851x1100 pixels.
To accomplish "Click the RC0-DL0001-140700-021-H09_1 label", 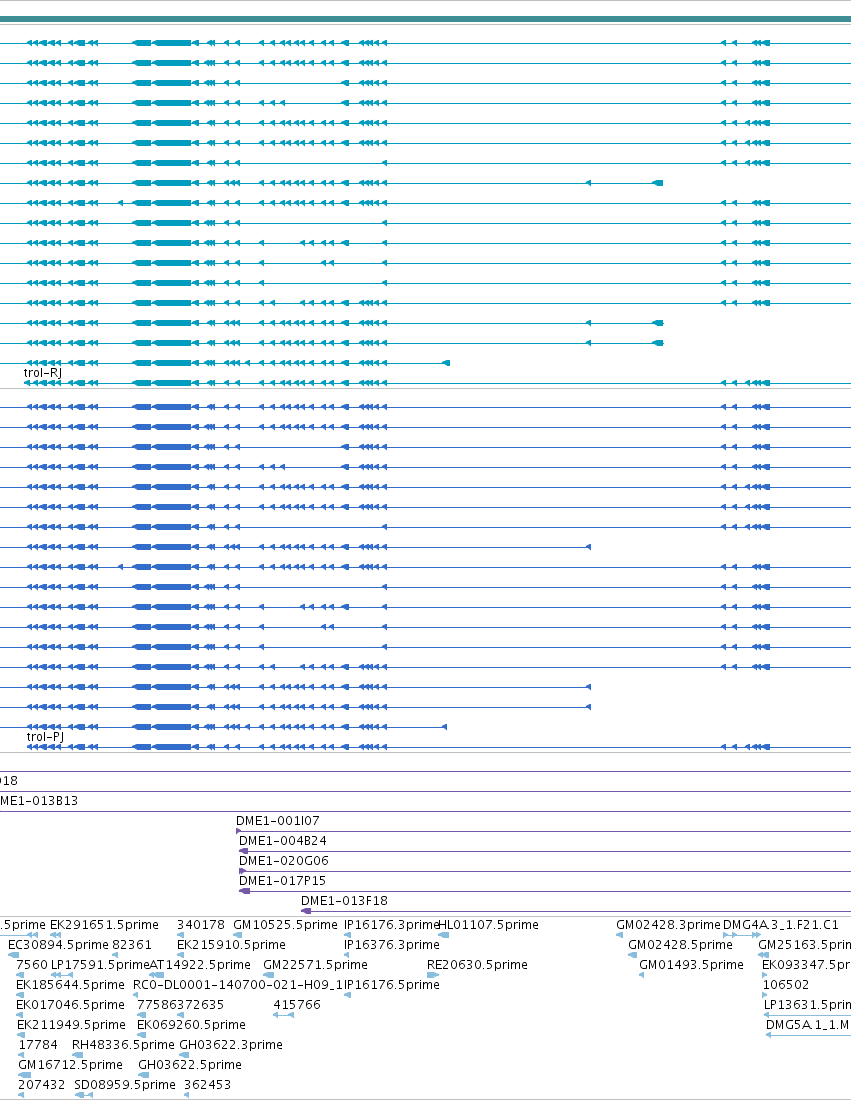I will tap(238, 984).
